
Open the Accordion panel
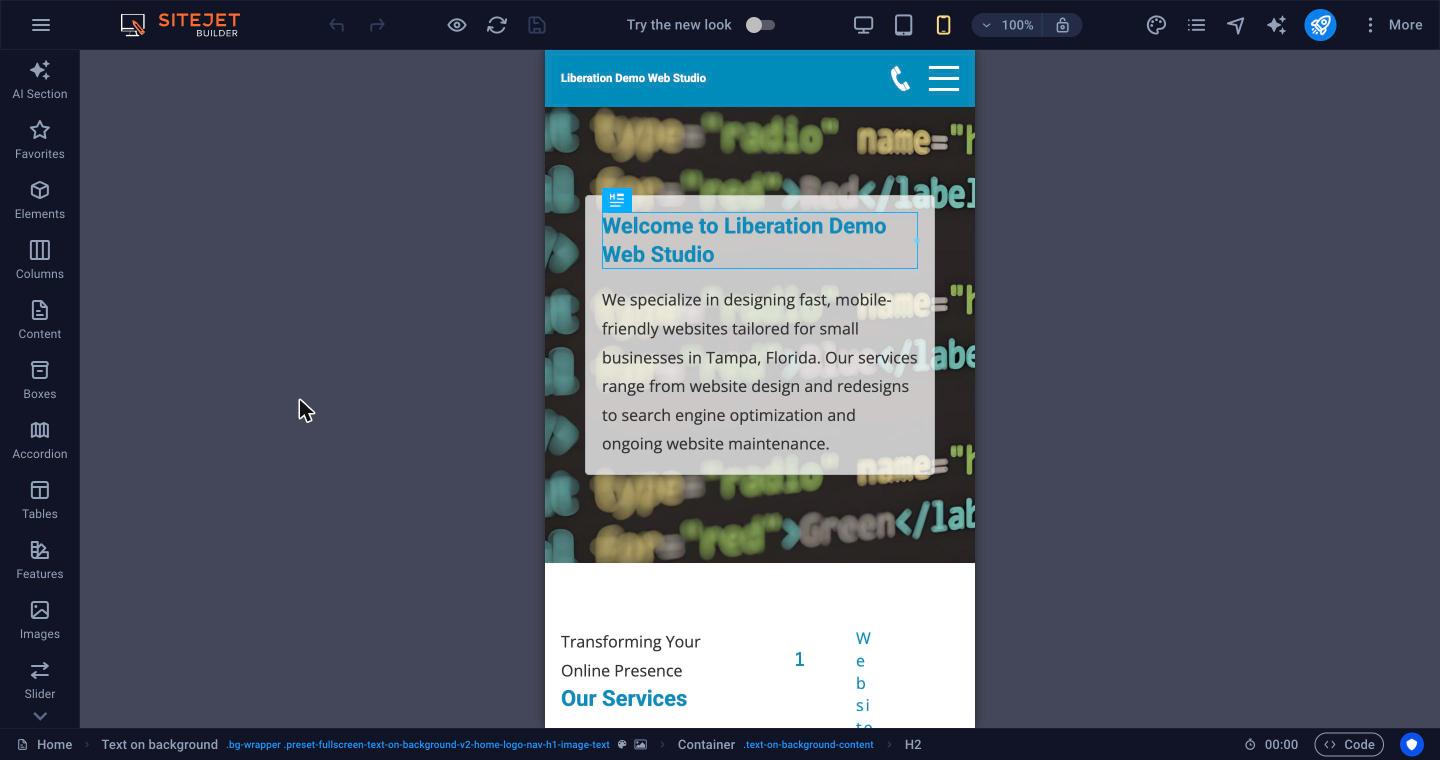[40, 440]
